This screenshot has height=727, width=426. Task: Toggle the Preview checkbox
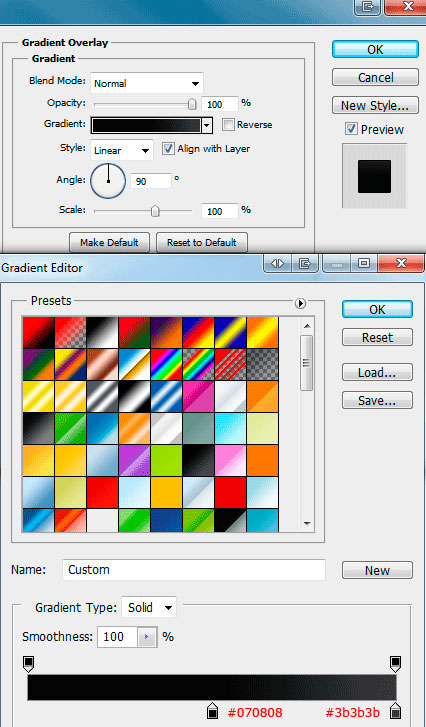point(351,129)
